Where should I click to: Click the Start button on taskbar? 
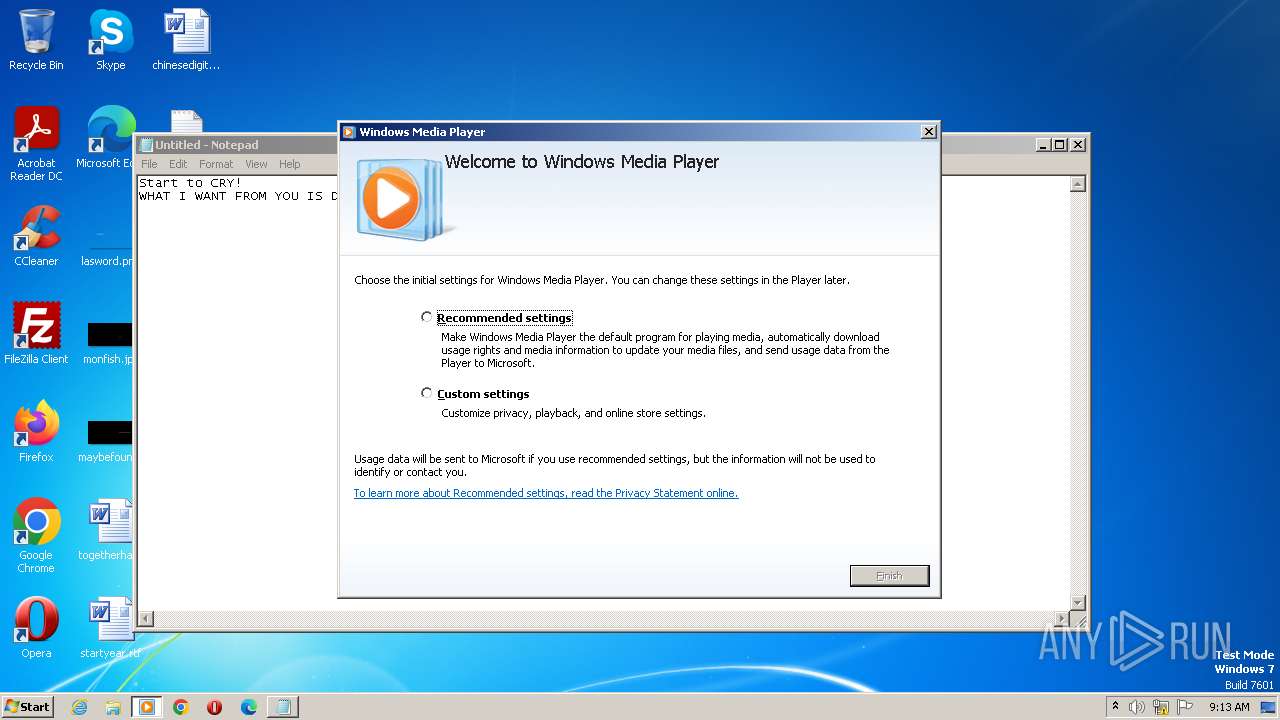[27, 707]
